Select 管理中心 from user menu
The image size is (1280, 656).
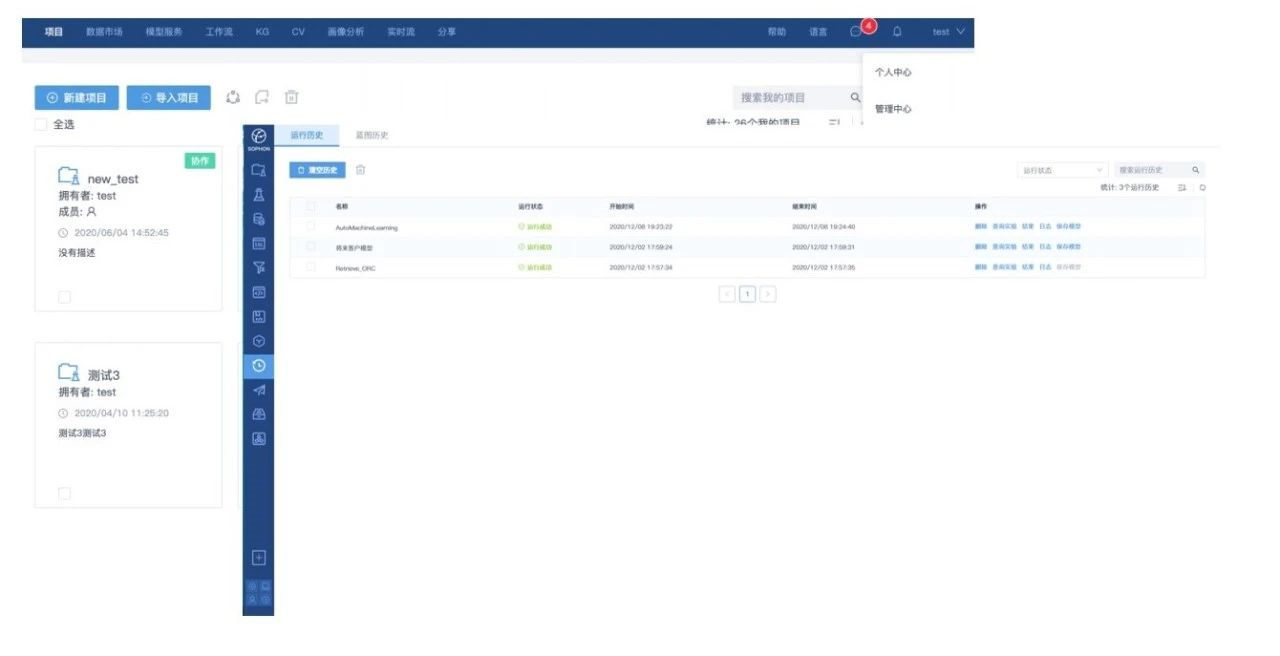click(893, 109)
